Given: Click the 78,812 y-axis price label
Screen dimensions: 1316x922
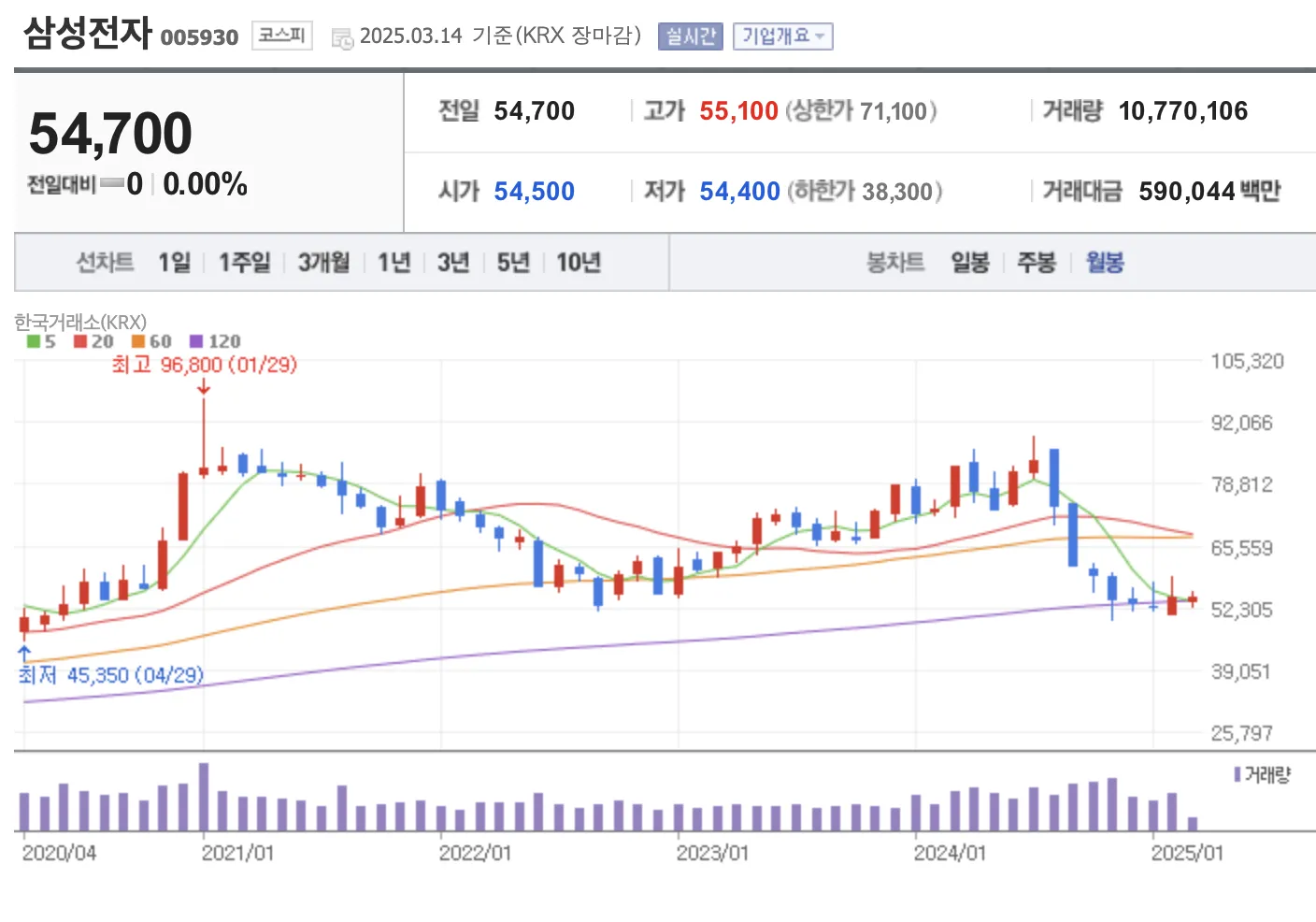Looking at the screenshot, I should [x=1242, y=484].
